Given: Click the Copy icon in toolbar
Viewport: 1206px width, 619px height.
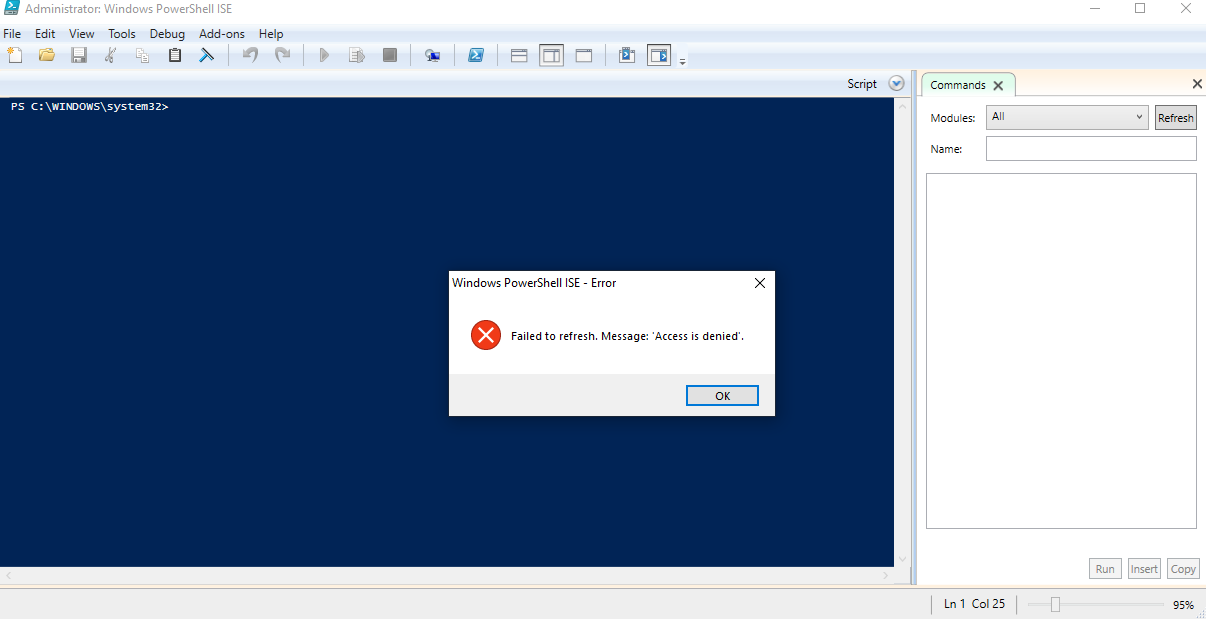Looking at the screenshot, I should point(142,55).
